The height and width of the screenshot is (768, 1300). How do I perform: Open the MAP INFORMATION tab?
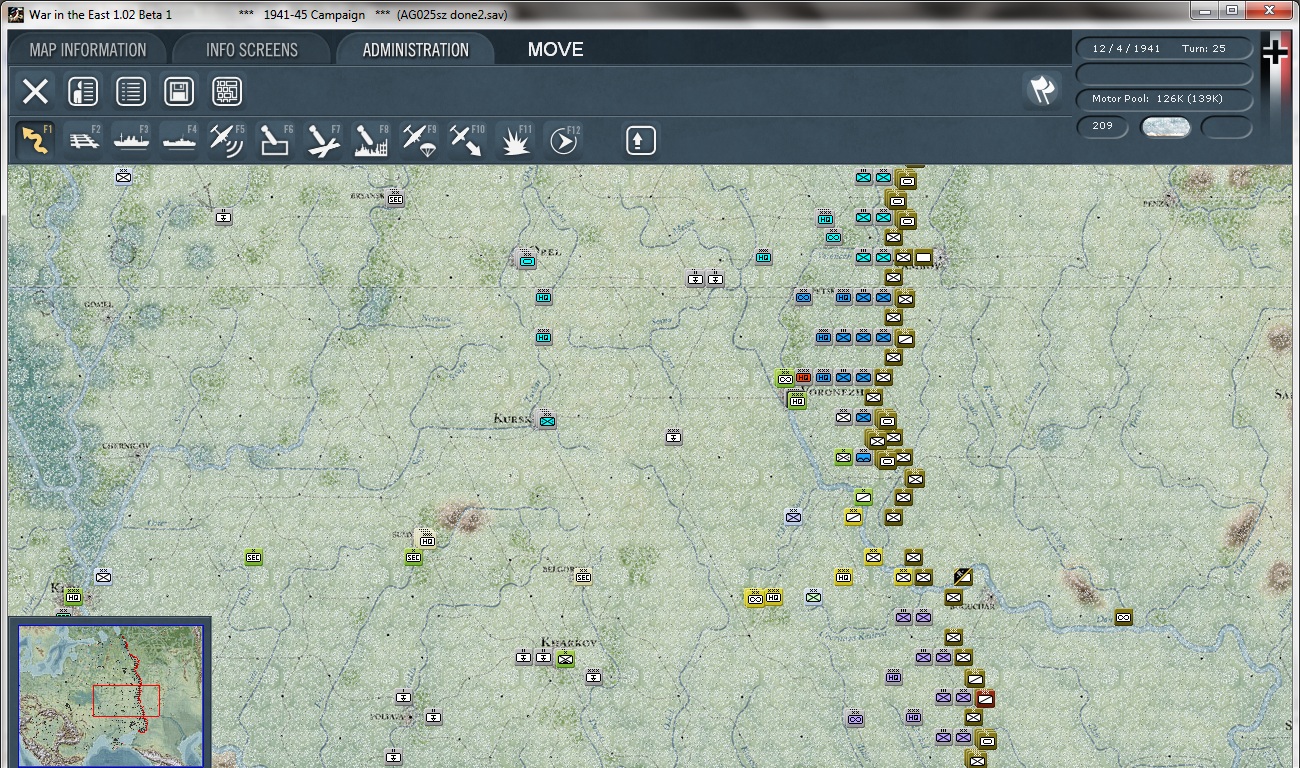(x=88, y=50)
